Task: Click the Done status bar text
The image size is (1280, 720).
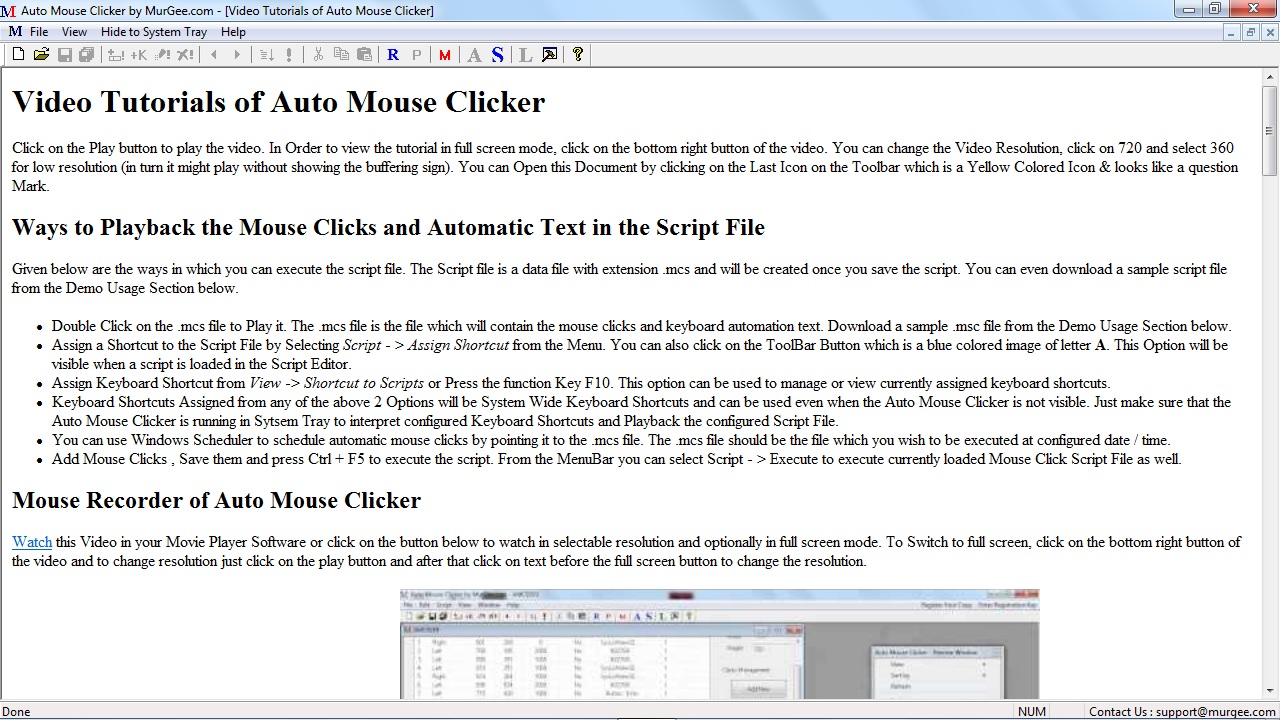Action: (17, 712)
